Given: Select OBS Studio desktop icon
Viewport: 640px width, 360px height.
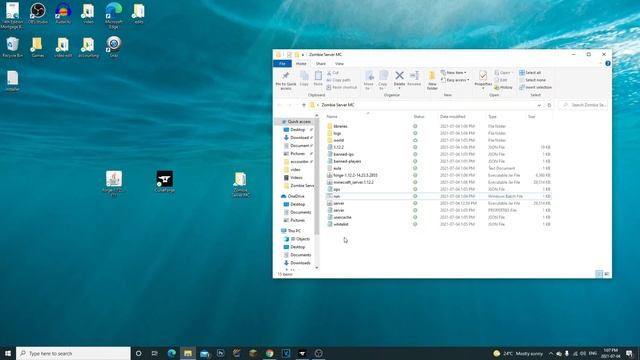Looking at the screenshot, I should point(38,13).
